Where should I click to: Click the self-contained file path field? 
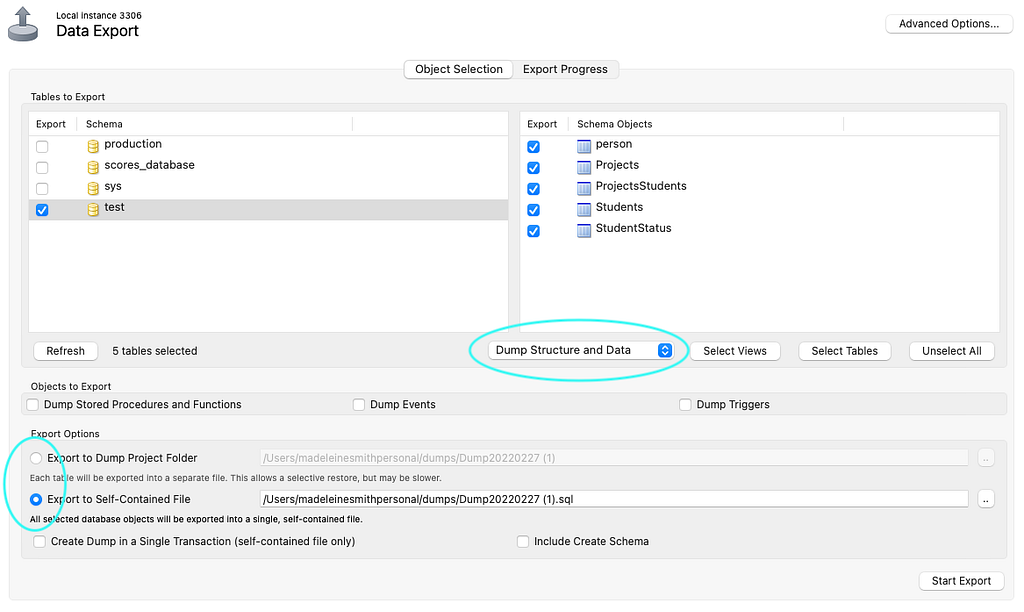tap(614, 500)
